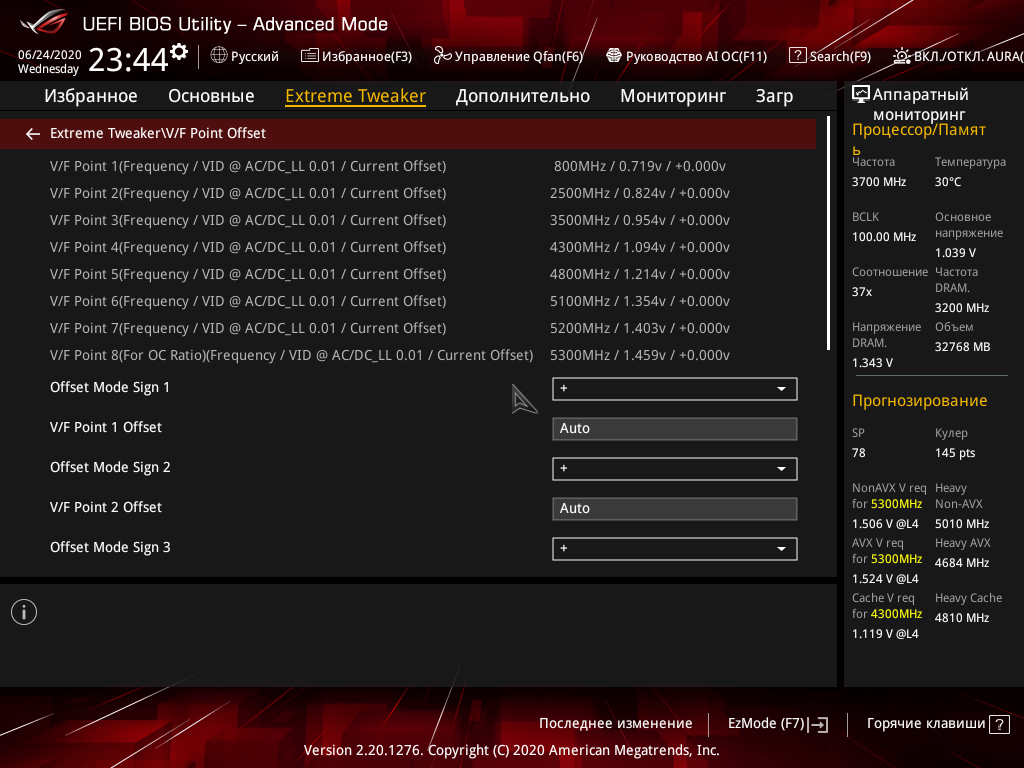Click the 800MHz / 0.719v value
The width and height of the screenshot is (1024, 768).
639,166
